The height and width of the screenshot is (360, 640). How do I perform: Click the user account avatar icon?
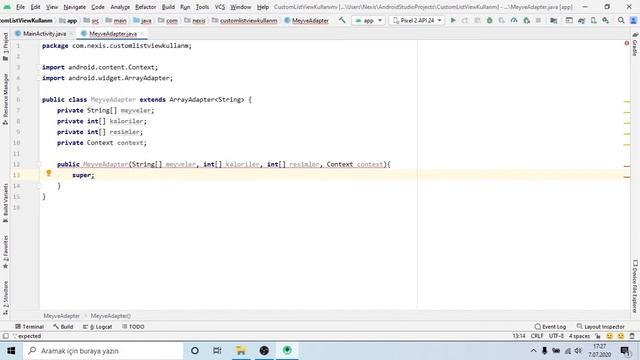pos(633,20)
